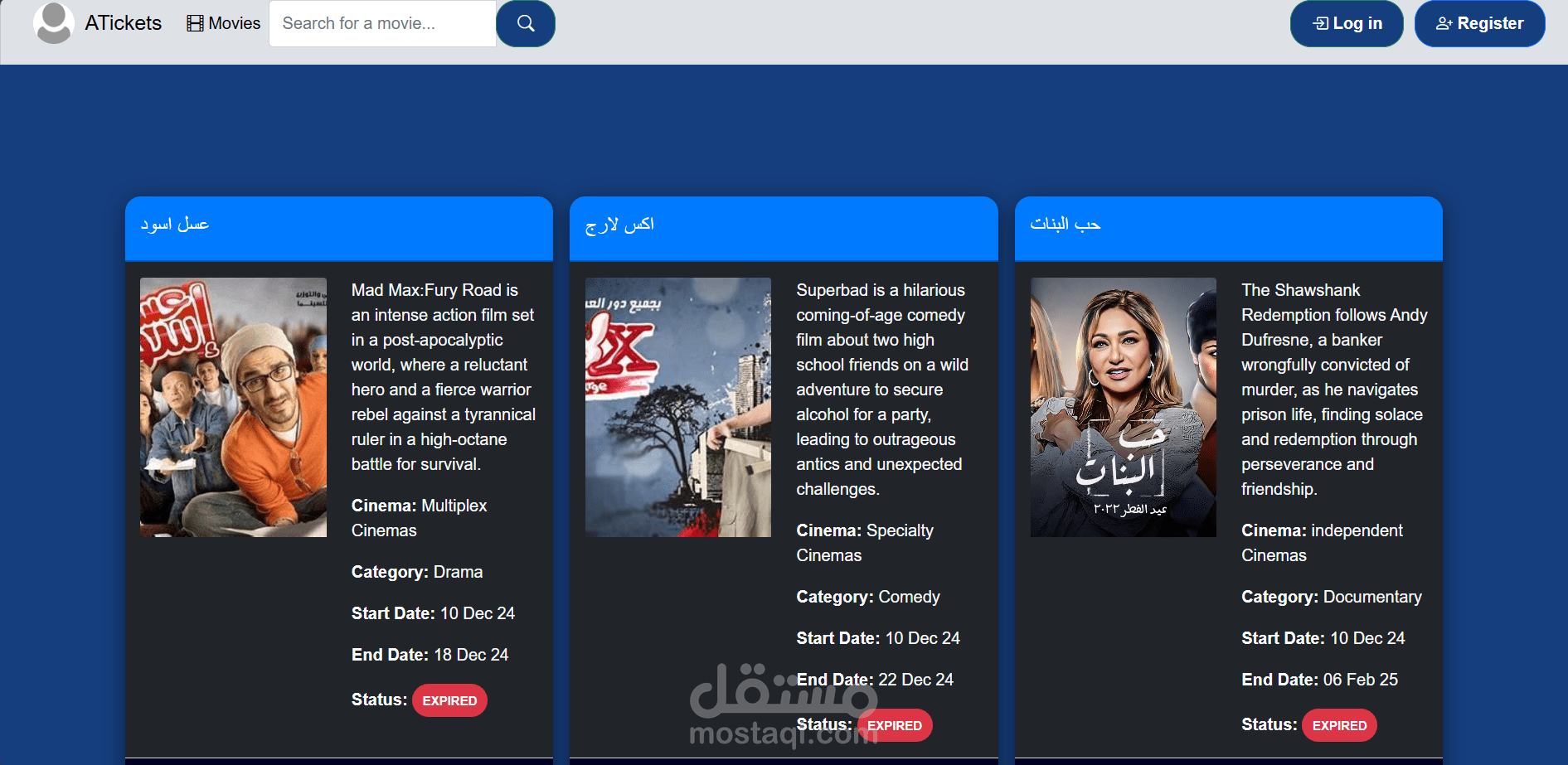Click the Register button
This screenshot has width=1568, height=765.
1479,23
